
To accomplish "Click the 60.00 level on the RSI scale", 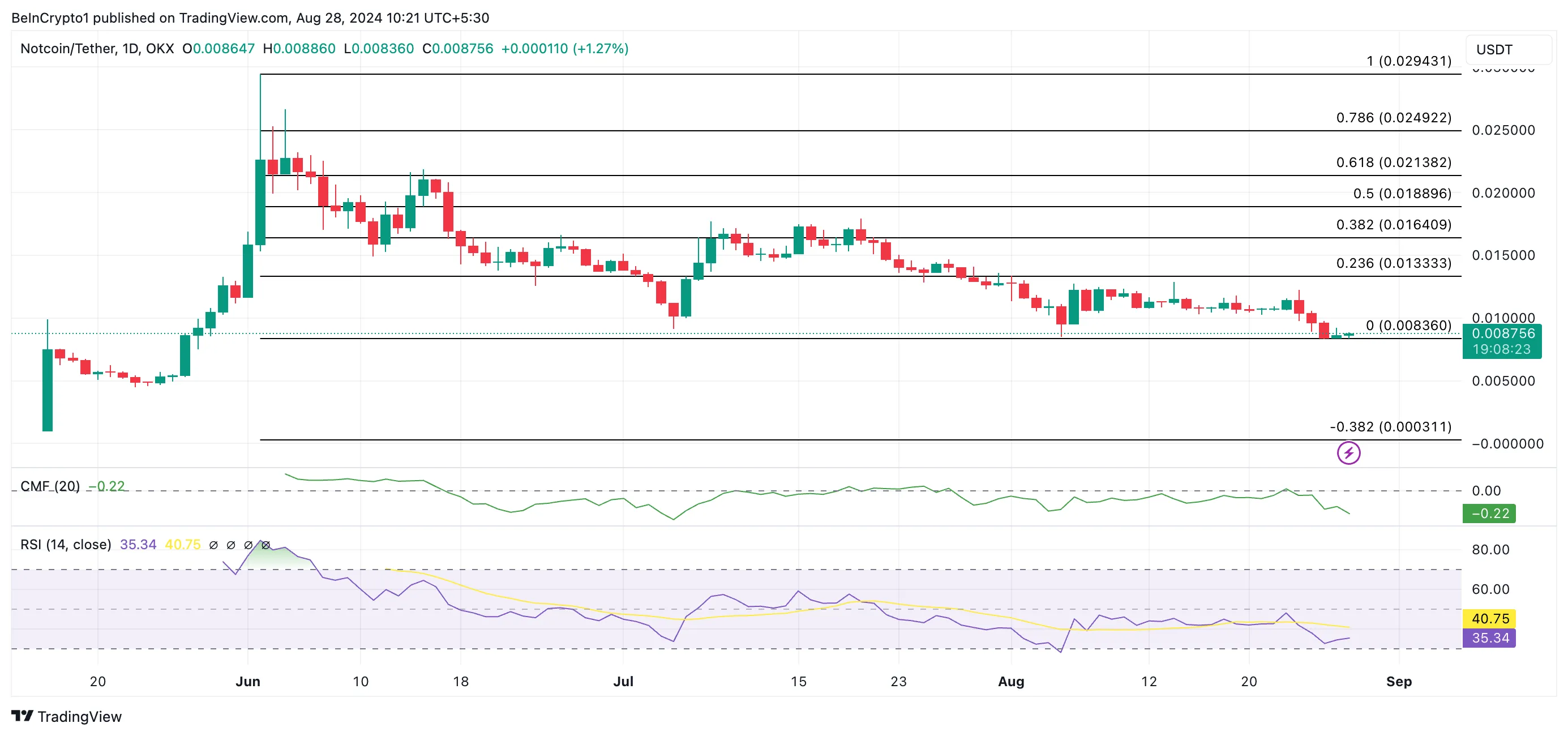I will coord(1490,589).
